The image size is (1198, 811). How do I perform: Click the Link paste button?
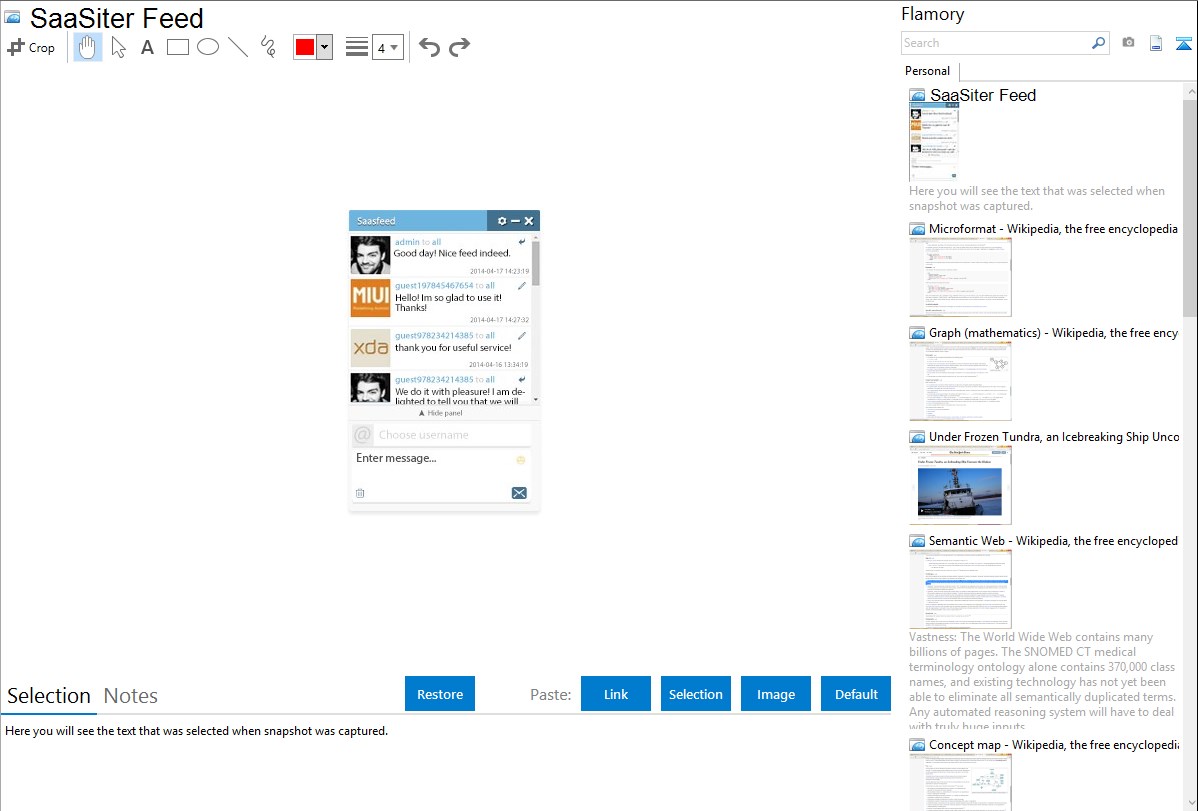pos(616,694)
